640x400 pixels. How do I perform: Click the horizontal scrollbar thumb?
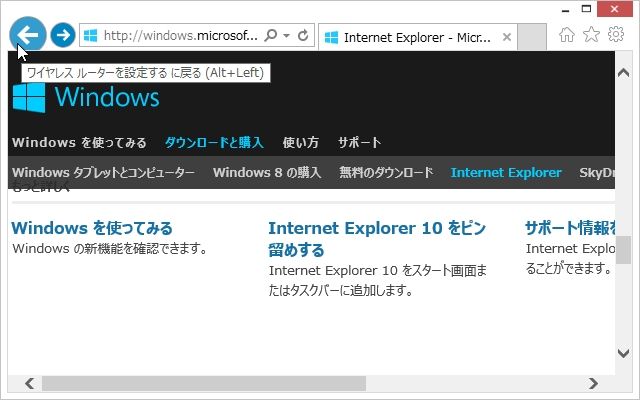[204, 383]
